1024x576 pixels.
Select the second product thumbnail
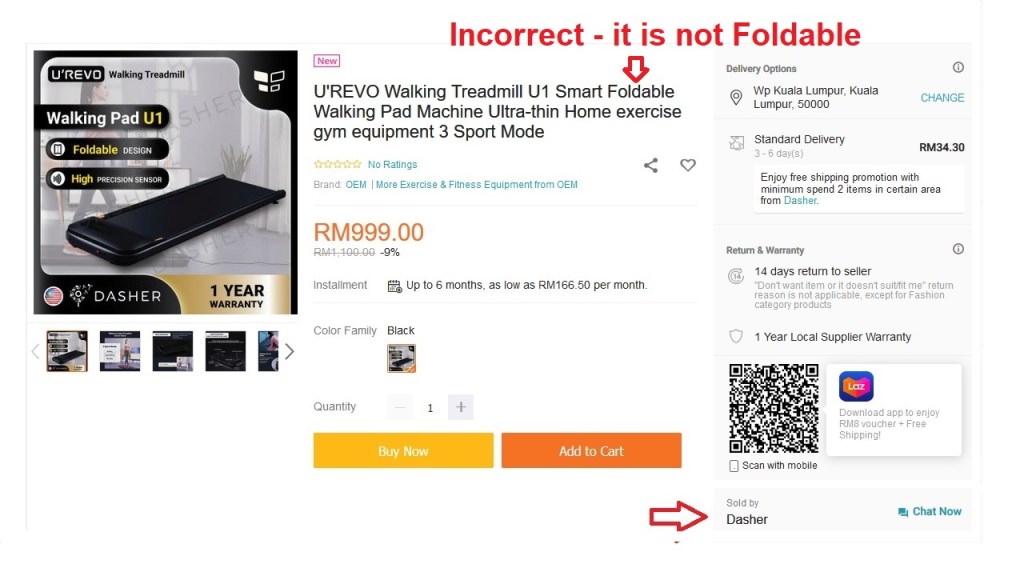[120, 351]
